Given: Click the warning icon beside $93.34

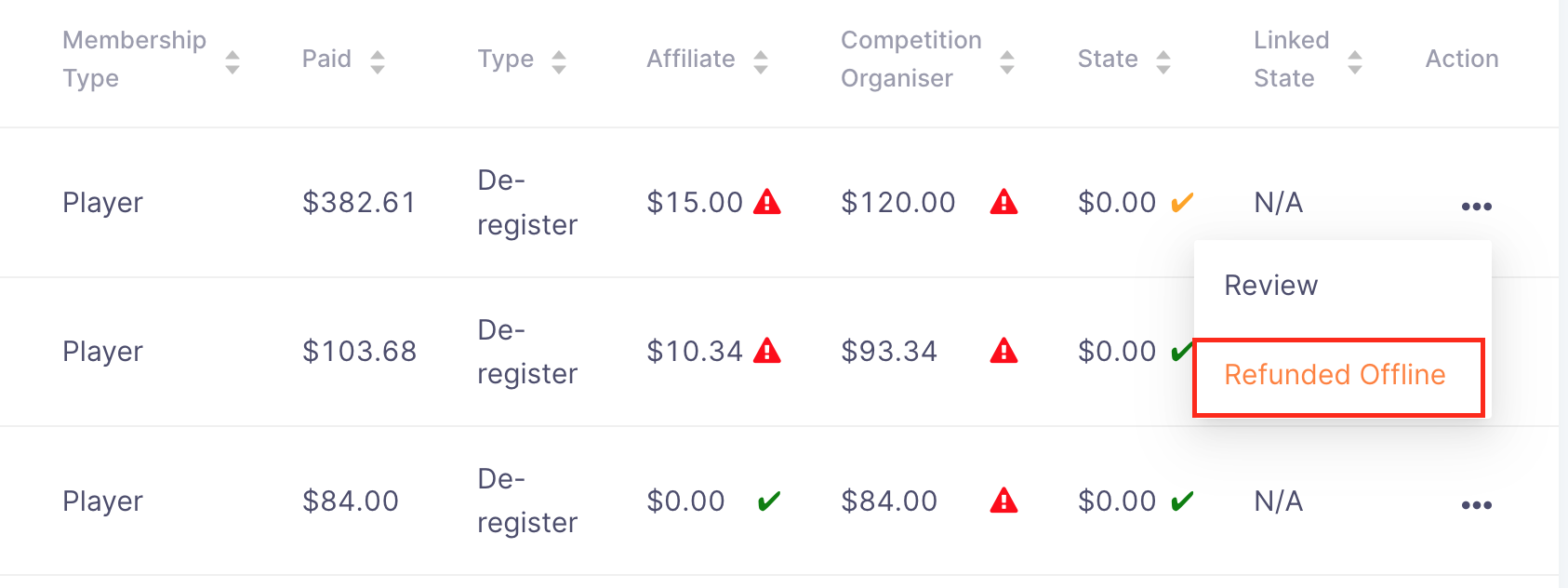Looking at the screenshot, I should coord(1003,351).
